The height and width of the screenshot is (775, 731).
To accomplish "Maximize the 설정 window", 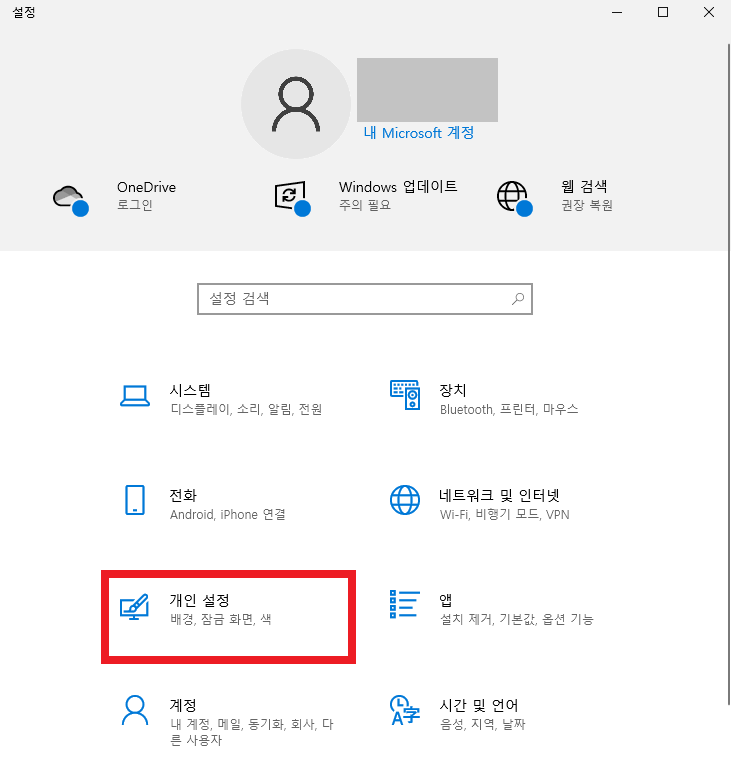I will [663, 12].
